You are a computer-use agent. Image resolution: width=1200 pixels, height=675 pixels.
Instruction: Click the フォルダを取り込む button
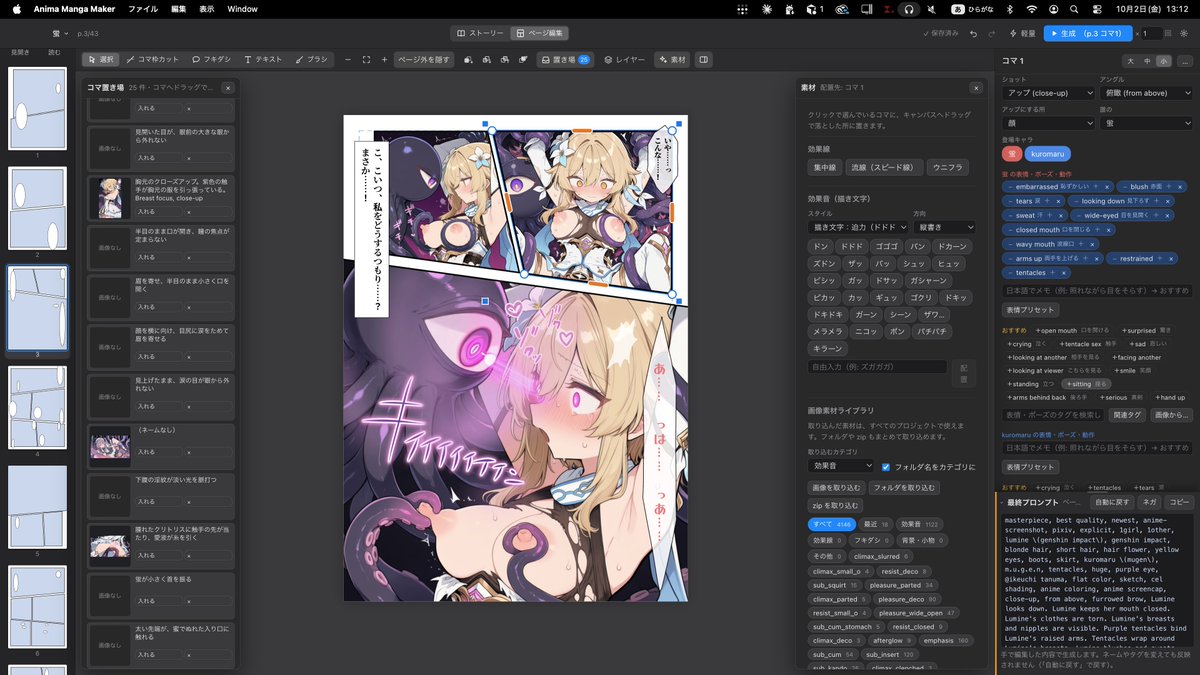[x=904, y=487]
